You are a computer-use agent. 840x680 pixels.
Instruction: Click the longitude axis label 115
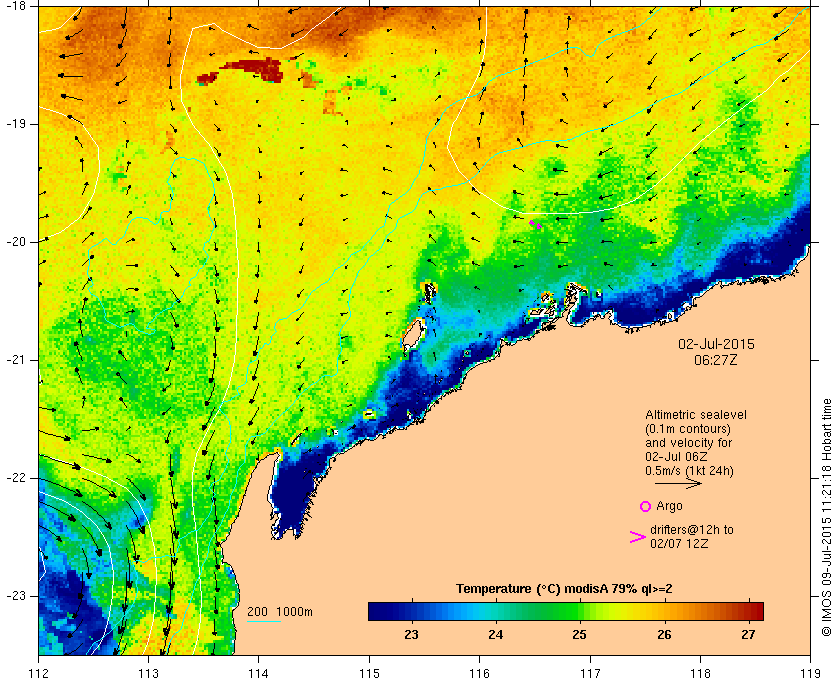pyautogui.click(x=369, y=673)
